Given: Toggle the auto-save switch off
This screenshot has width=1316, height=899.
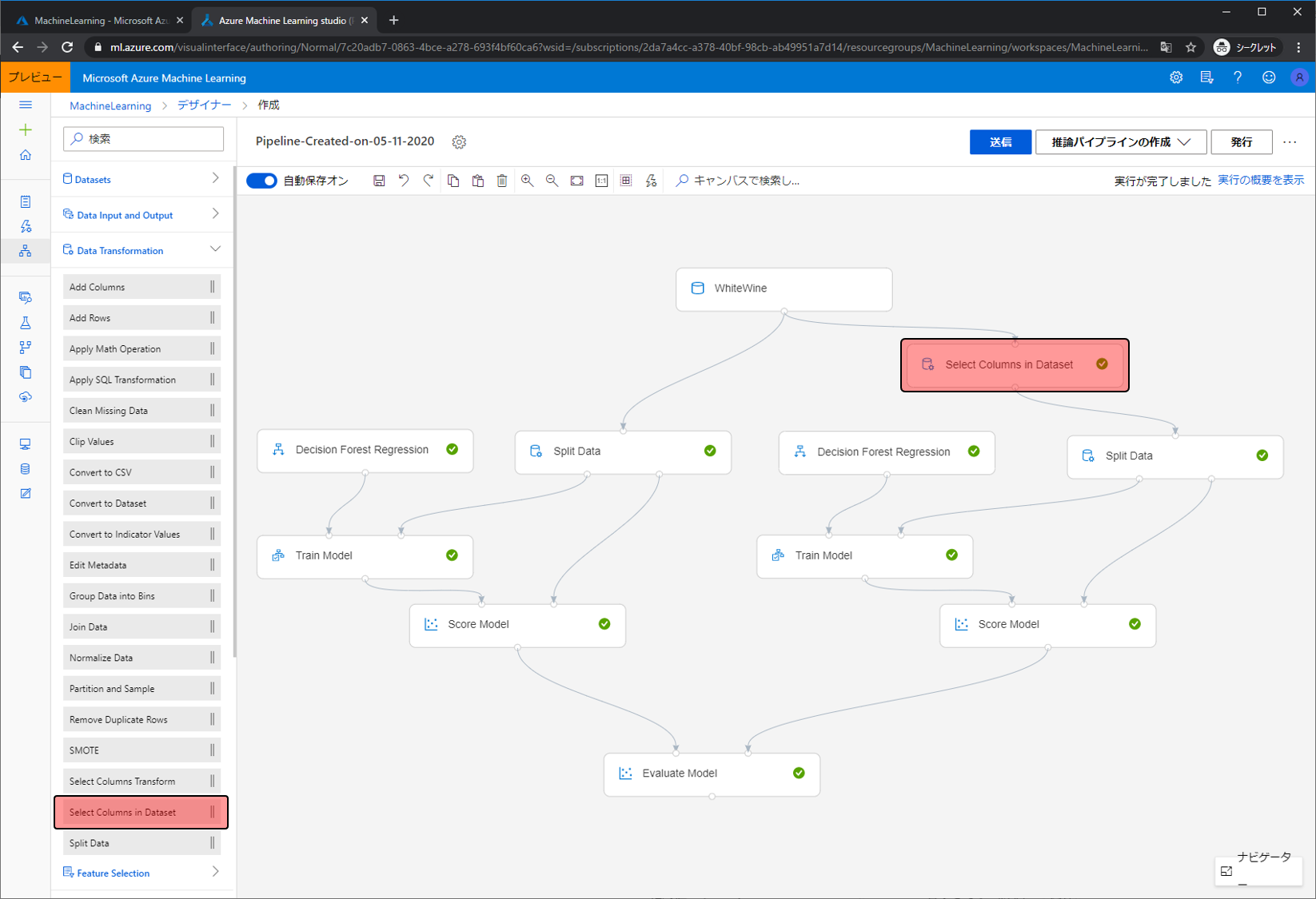Looking at the screenshot, I should [x=261, y=181].
